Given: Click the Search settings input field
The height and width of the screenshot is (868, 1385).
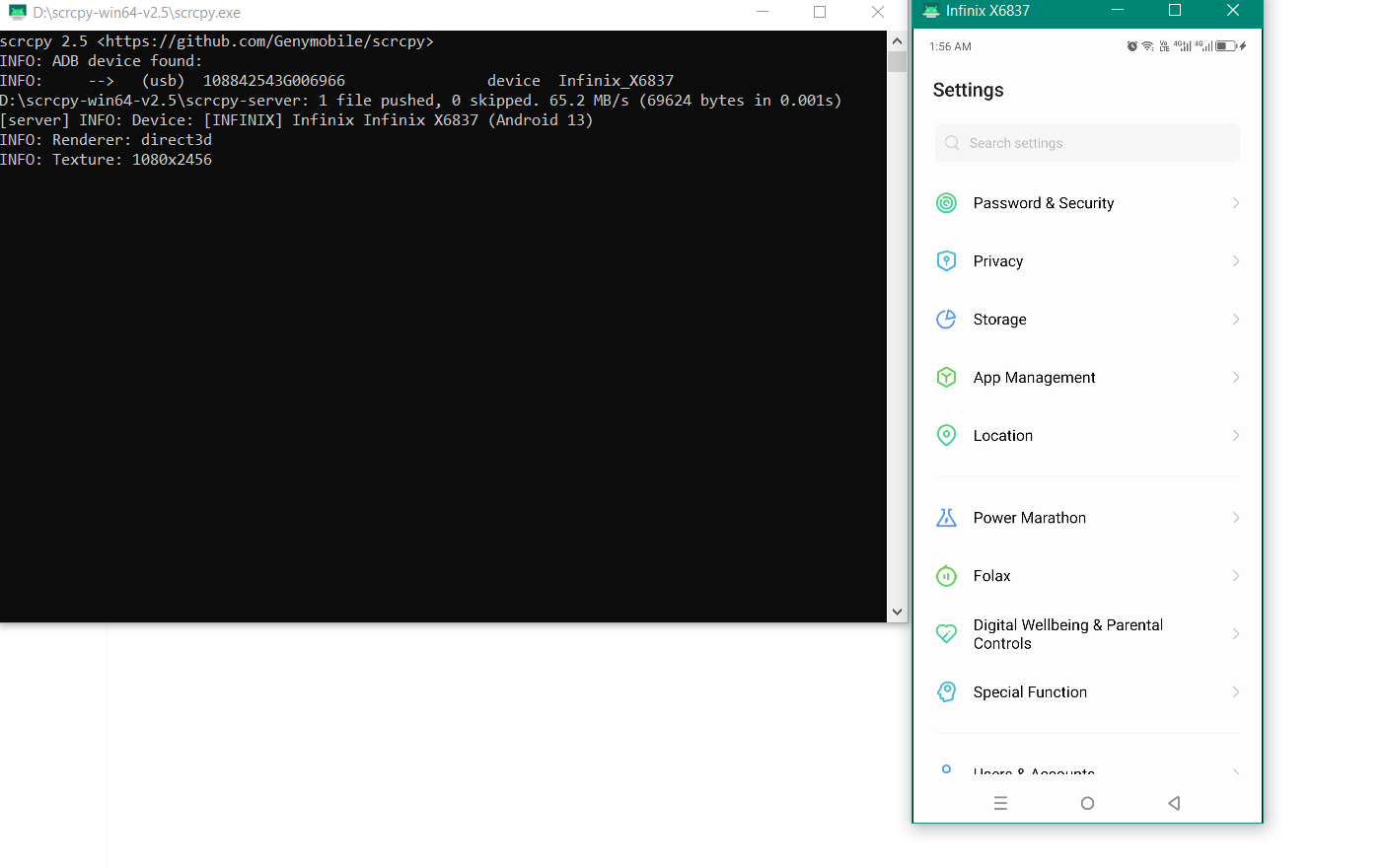Looking at the screenshot, I should (x=1087, y=143).
